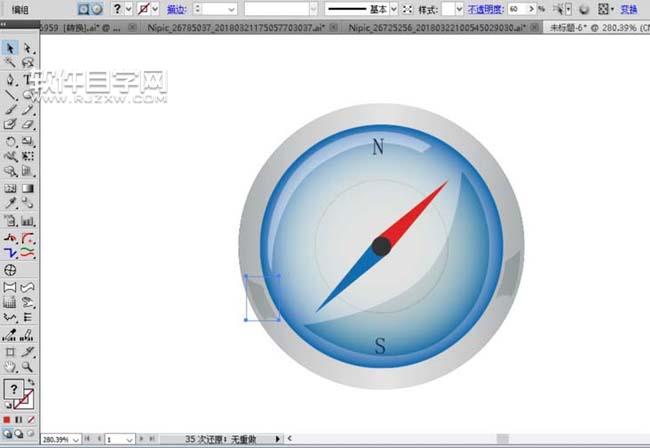Switch to Nipic_26725256 document tab
The width and height of the screenshot is (650, 448).
coord(437,28)
